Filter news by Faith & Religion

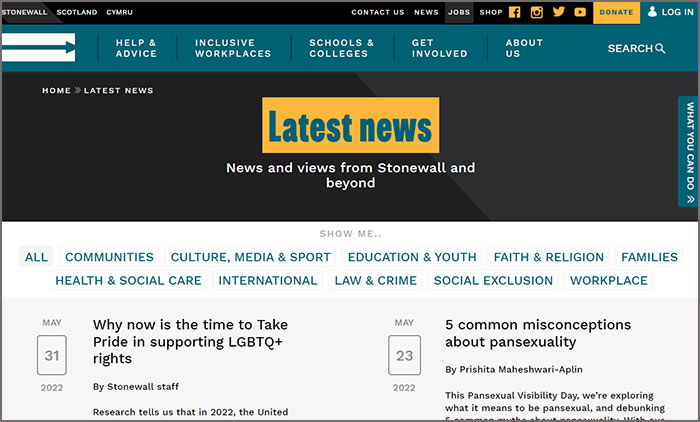pyautogui.click(x=549, y=257)
